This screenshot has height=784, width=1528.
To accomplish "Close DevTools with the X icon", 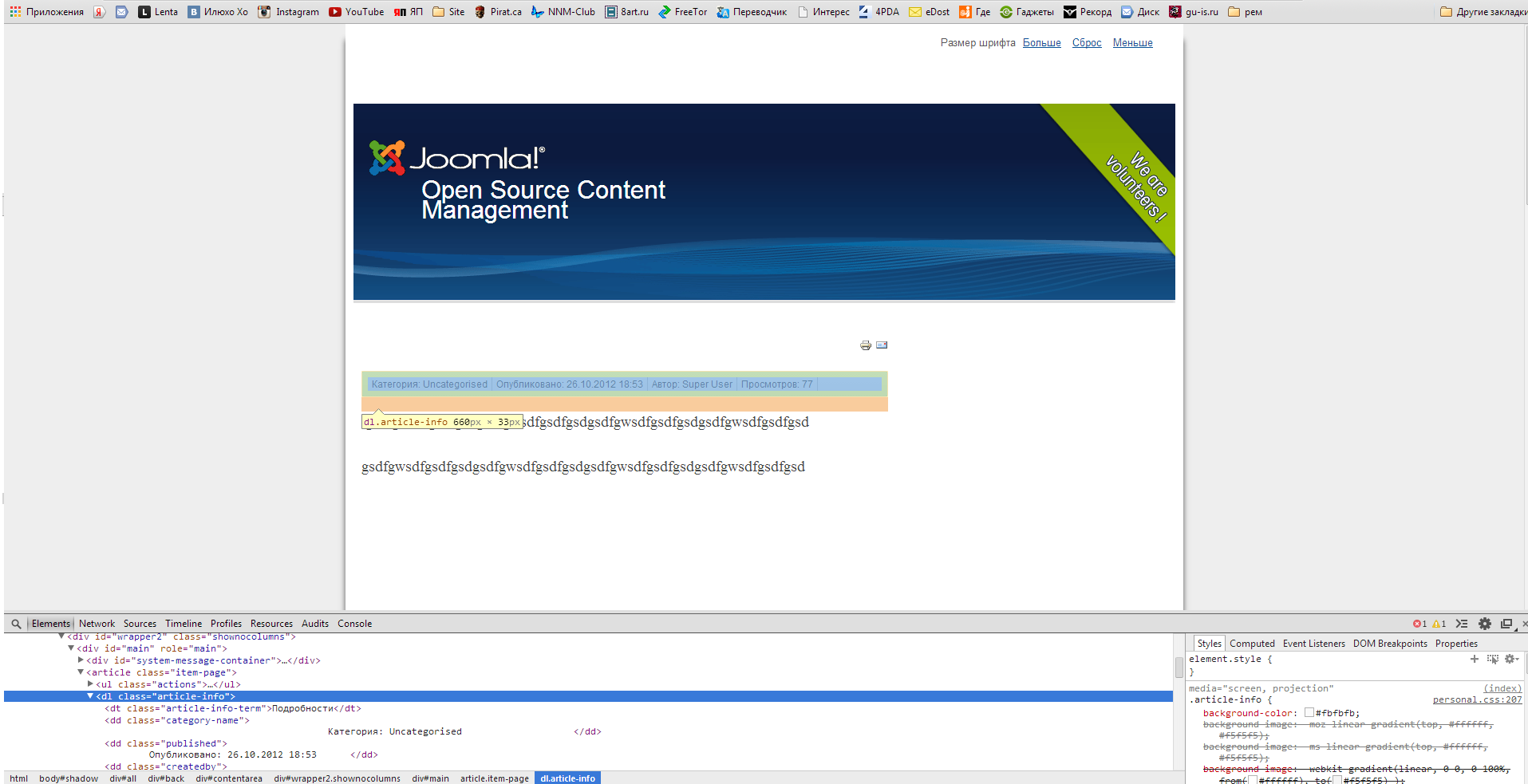I will [x=1524, y=624].
